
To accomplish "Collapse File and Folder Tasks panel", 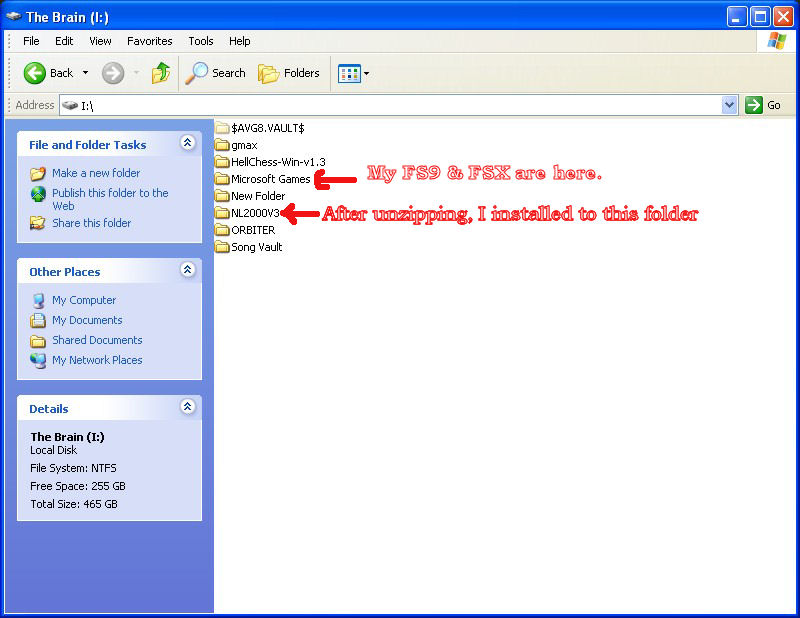I will pos(187,144).
